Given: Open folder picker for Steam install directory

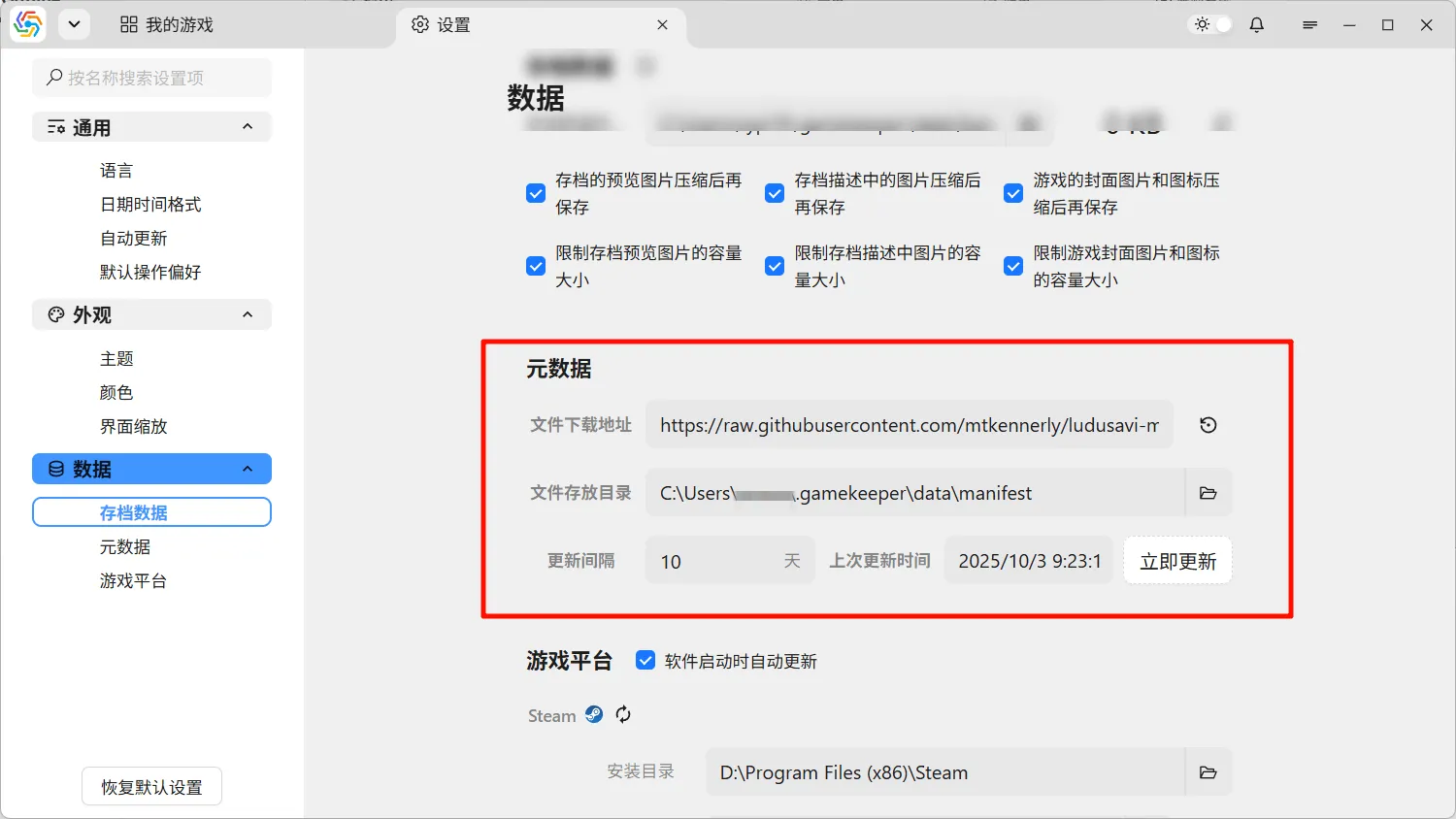Looking at the screenshot, I should coord(1208,772).
